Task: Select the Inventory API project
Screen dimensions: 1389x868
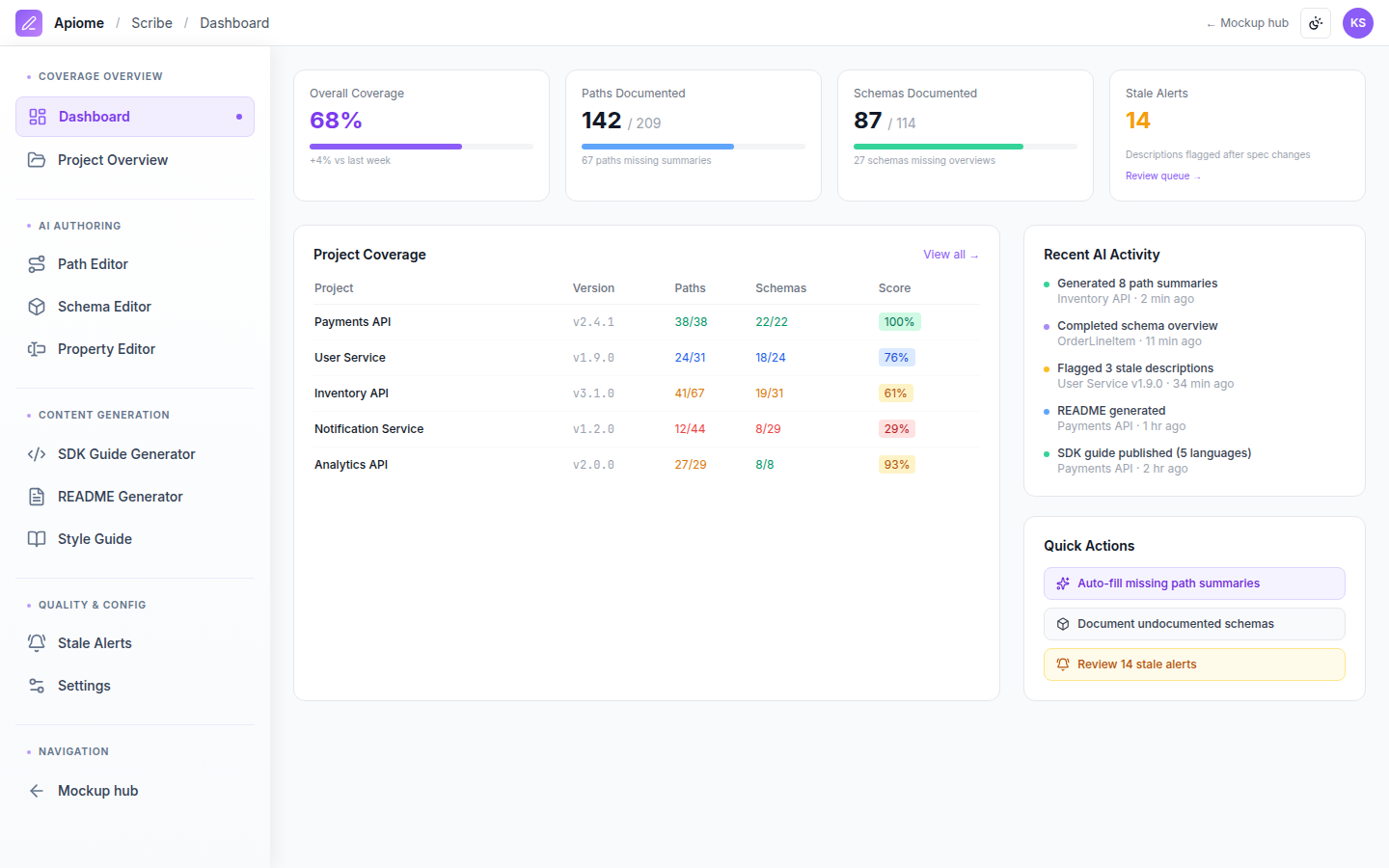Action: pos(646,393)
